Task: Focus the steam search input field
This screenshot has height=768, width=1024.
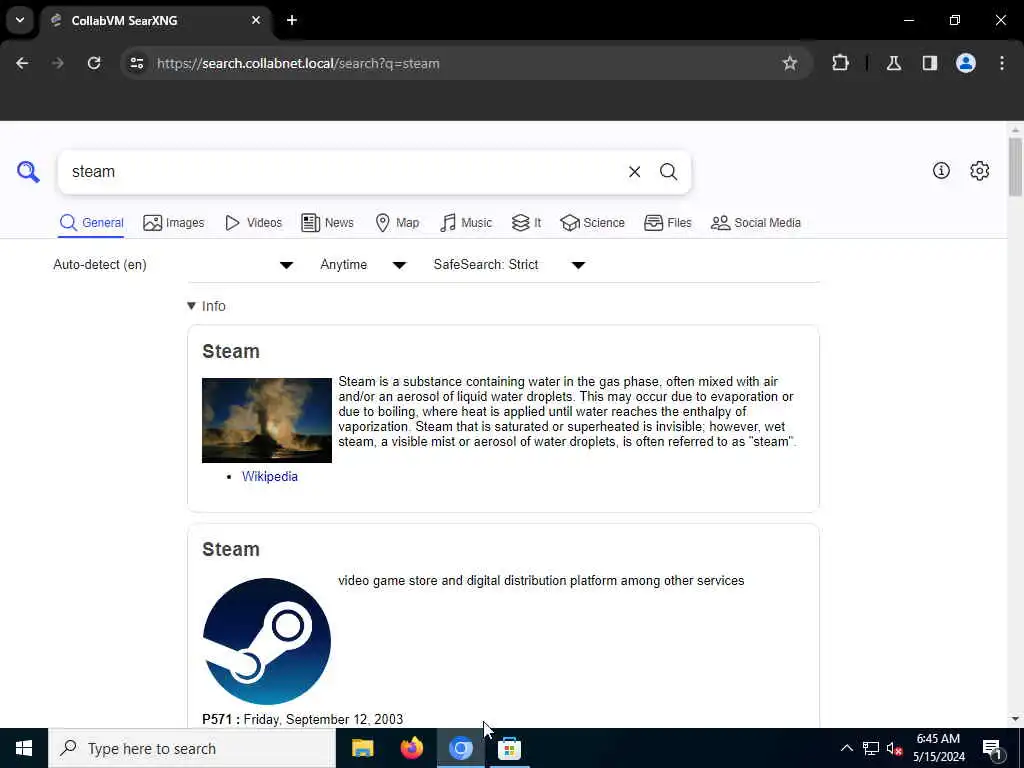Action: click(343, 172)
